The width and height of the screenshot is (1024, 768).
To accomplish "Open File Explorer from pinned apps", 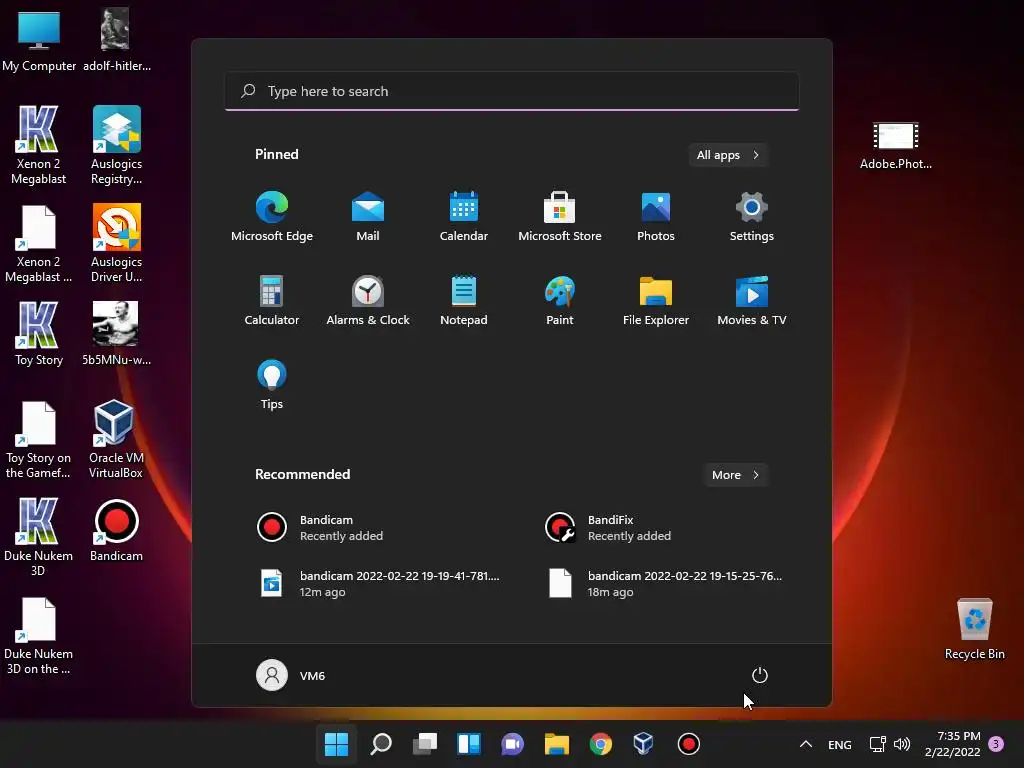I will [656, 300].
